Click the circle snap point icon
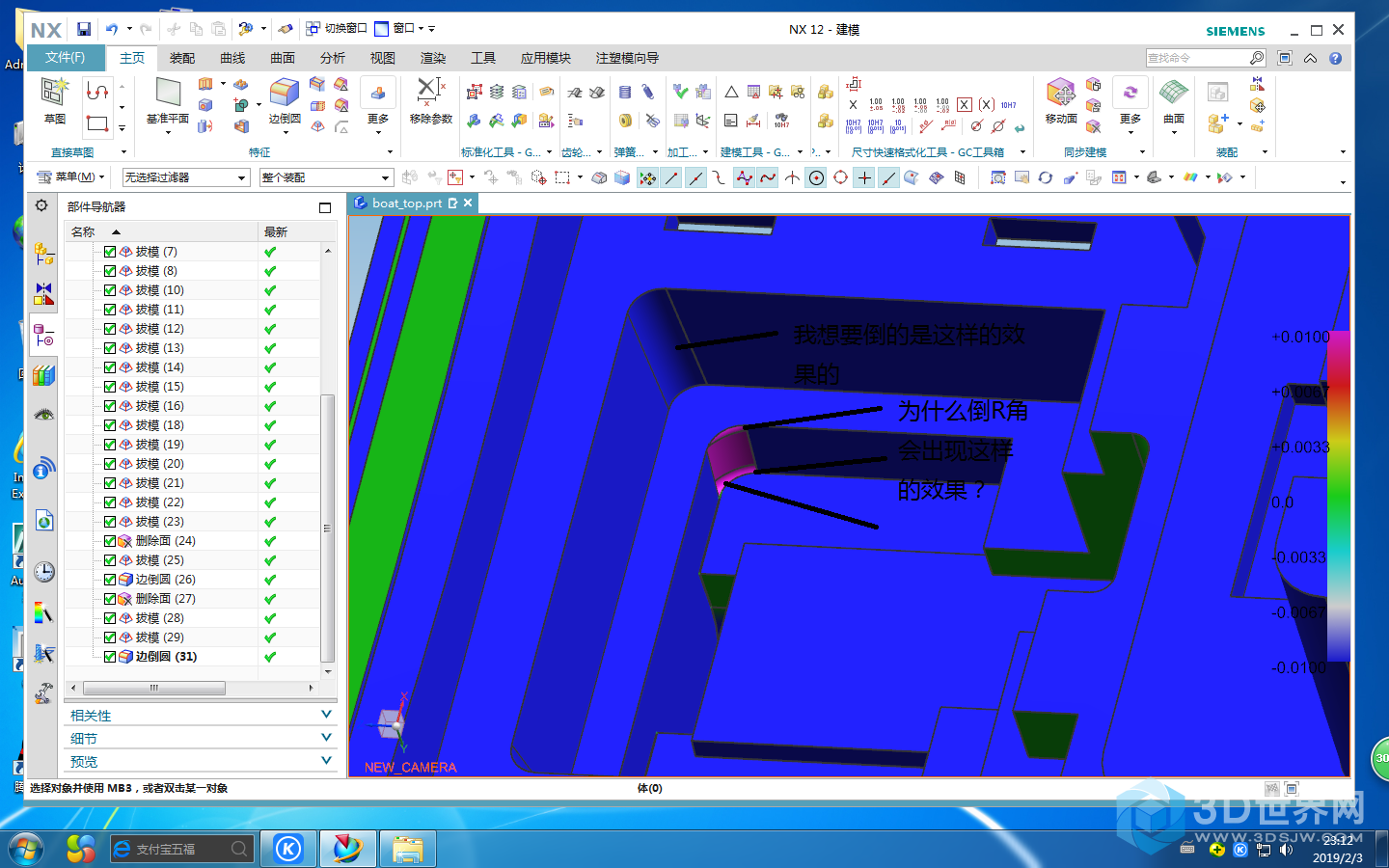Image resolution: width=1389 pixels, height=868 pixels. [816, 177]
